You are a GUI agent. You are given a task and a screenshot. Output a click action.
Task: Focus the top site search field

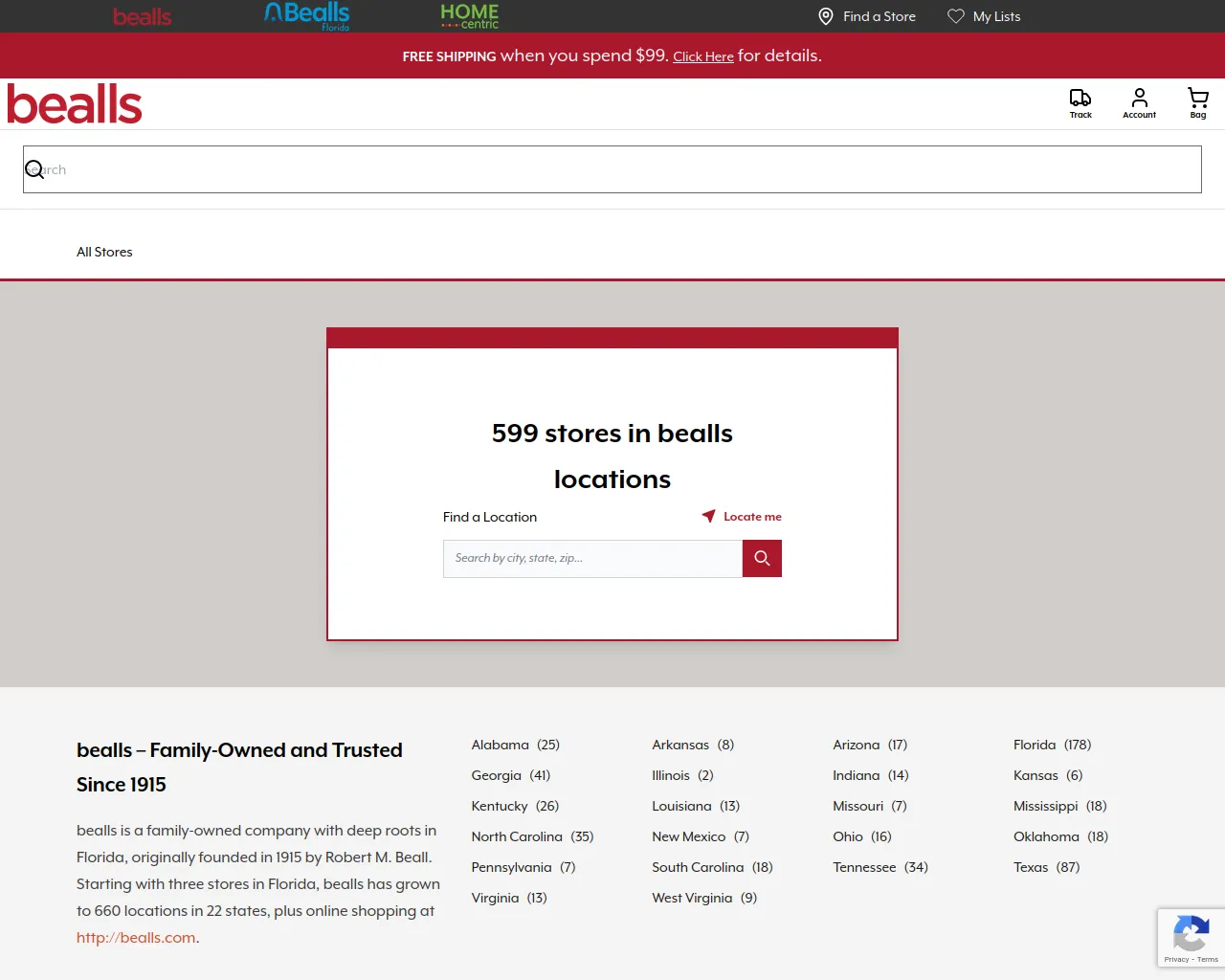click(x=612, y=169)
